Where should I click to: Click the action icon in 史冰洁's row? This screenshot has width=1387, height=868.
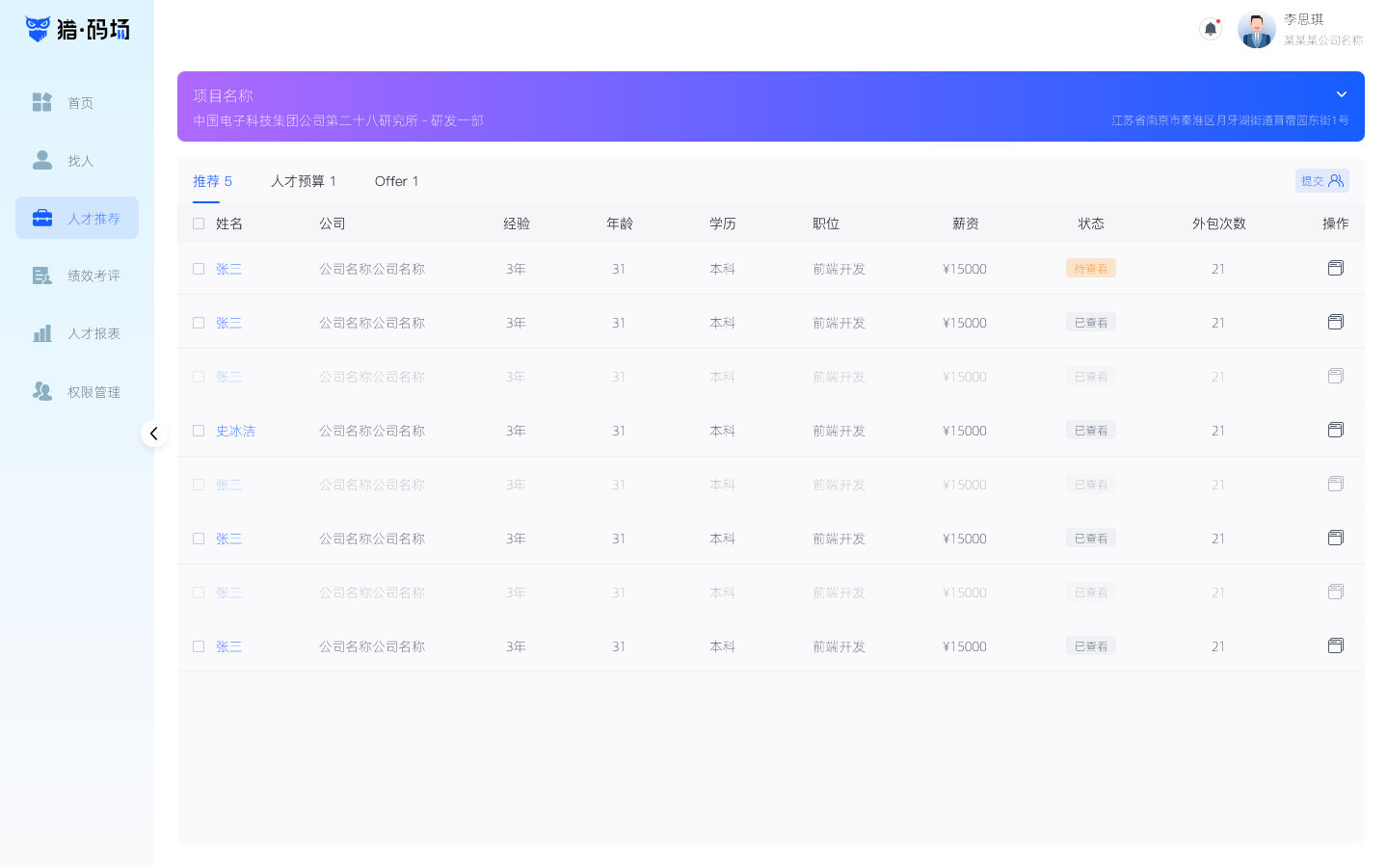pyautogui.click(x=1335, y=430)
